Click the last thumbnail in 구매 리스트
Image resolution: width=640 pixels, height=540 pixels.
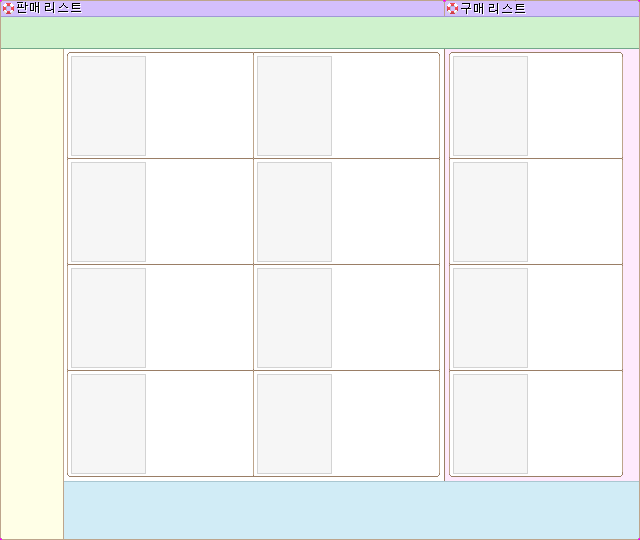pyautogui.click(x=490, y=424)
